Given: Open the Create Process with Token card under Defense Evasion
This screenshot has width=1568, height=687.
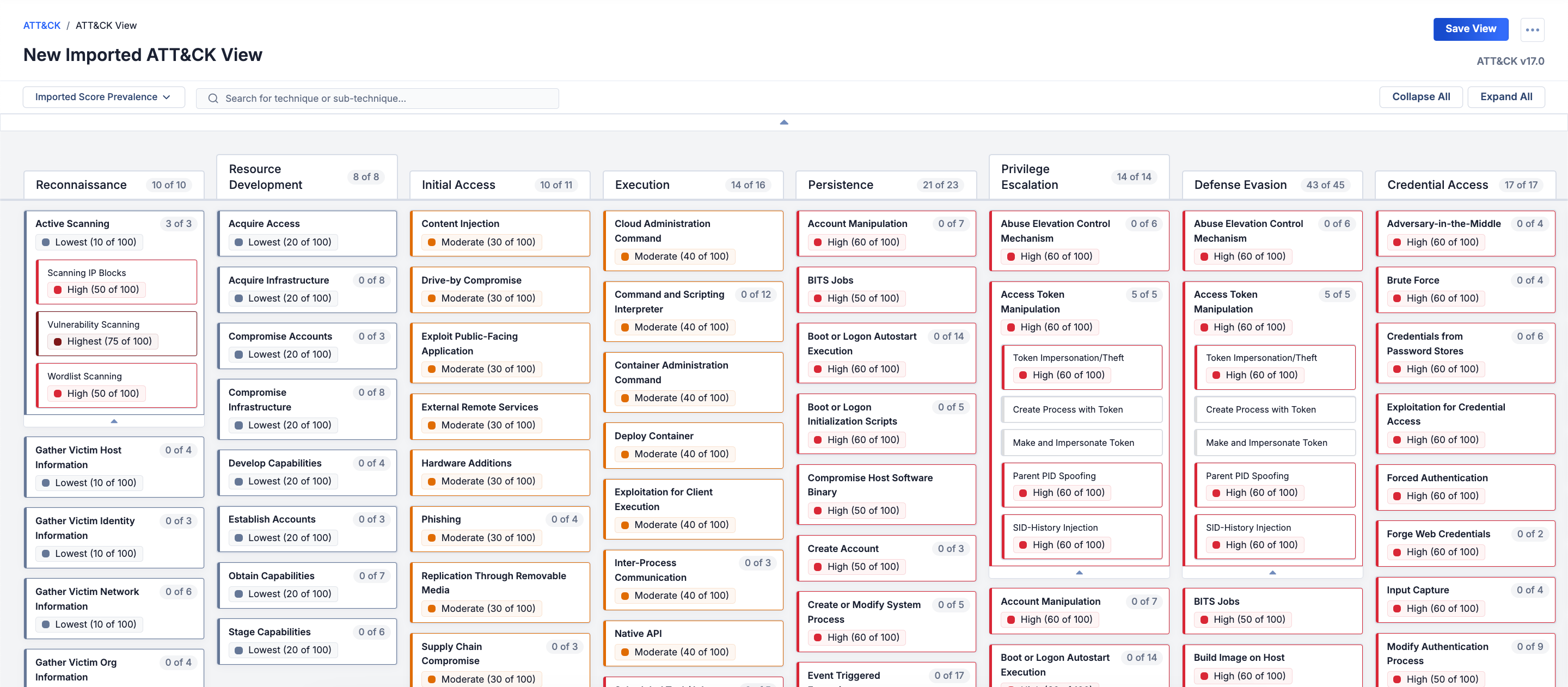Looking at the screenshot, I should click(x=1274, y=409).
